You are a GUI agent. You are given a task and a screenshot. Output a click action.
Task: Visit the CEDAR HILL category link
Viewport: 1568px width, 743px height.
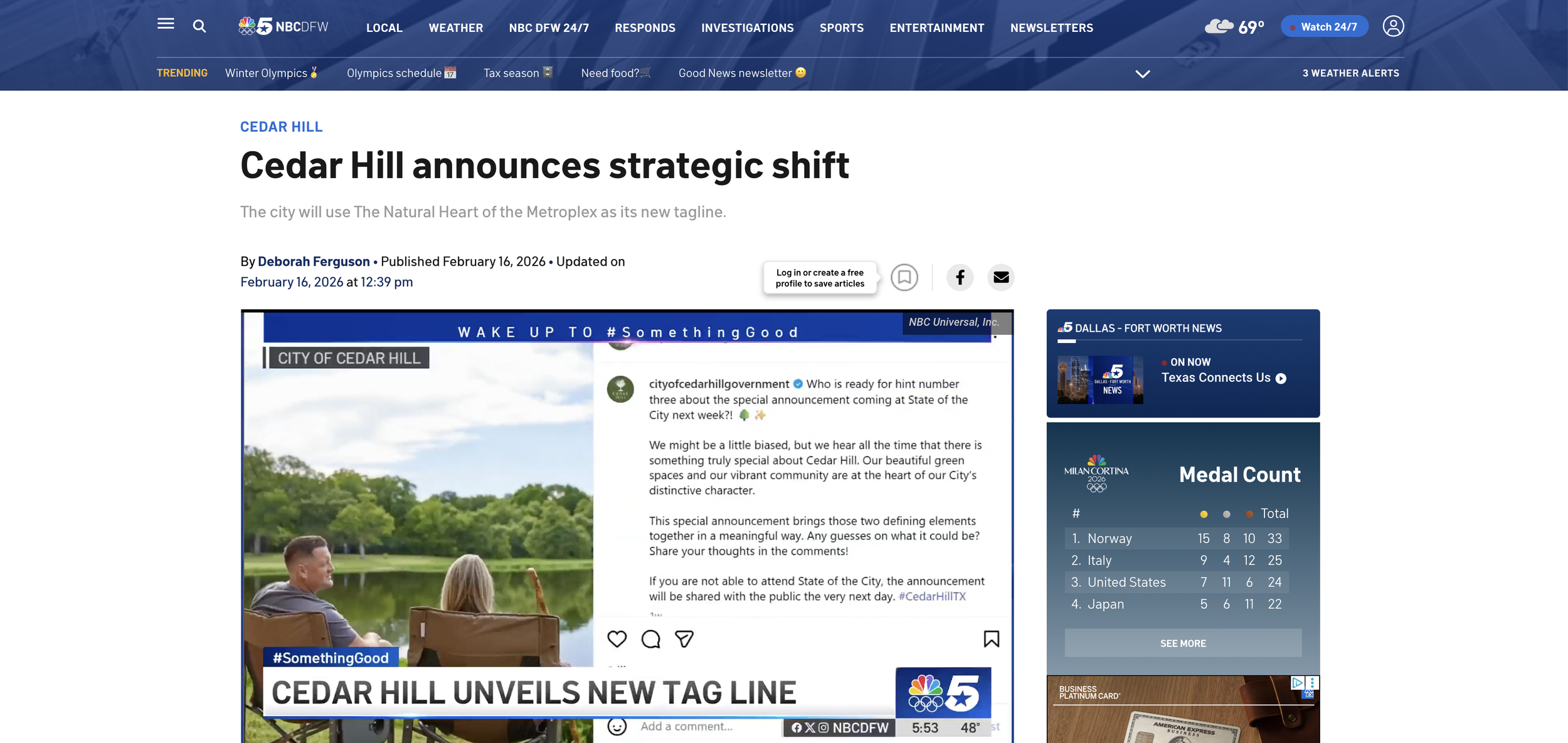[x=281, y=126]
